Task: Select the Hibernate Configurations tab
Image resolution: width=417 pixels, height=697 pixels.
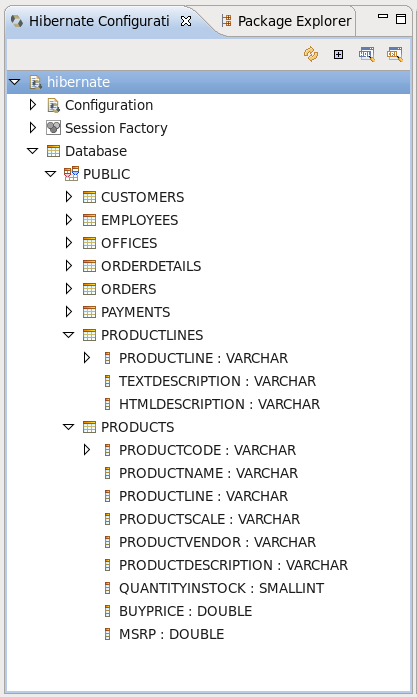Action: coord(99,21)
